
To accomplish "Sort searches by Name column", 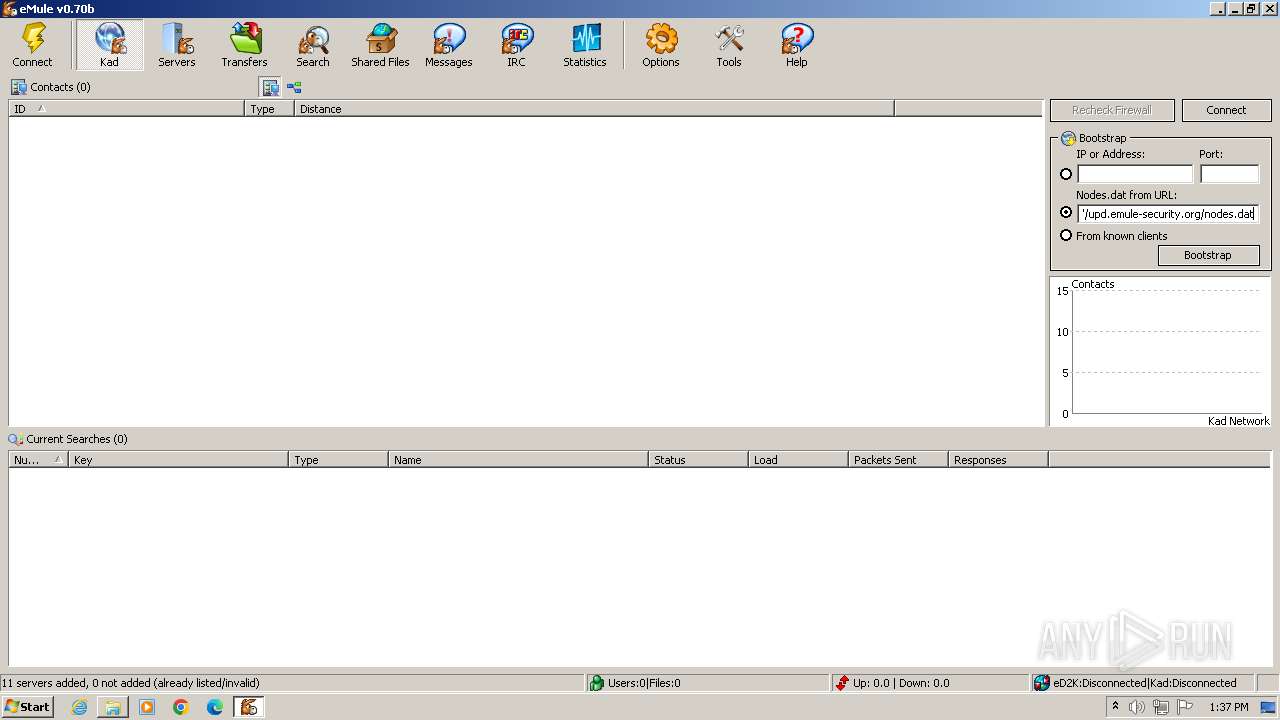I will [518, 460].
